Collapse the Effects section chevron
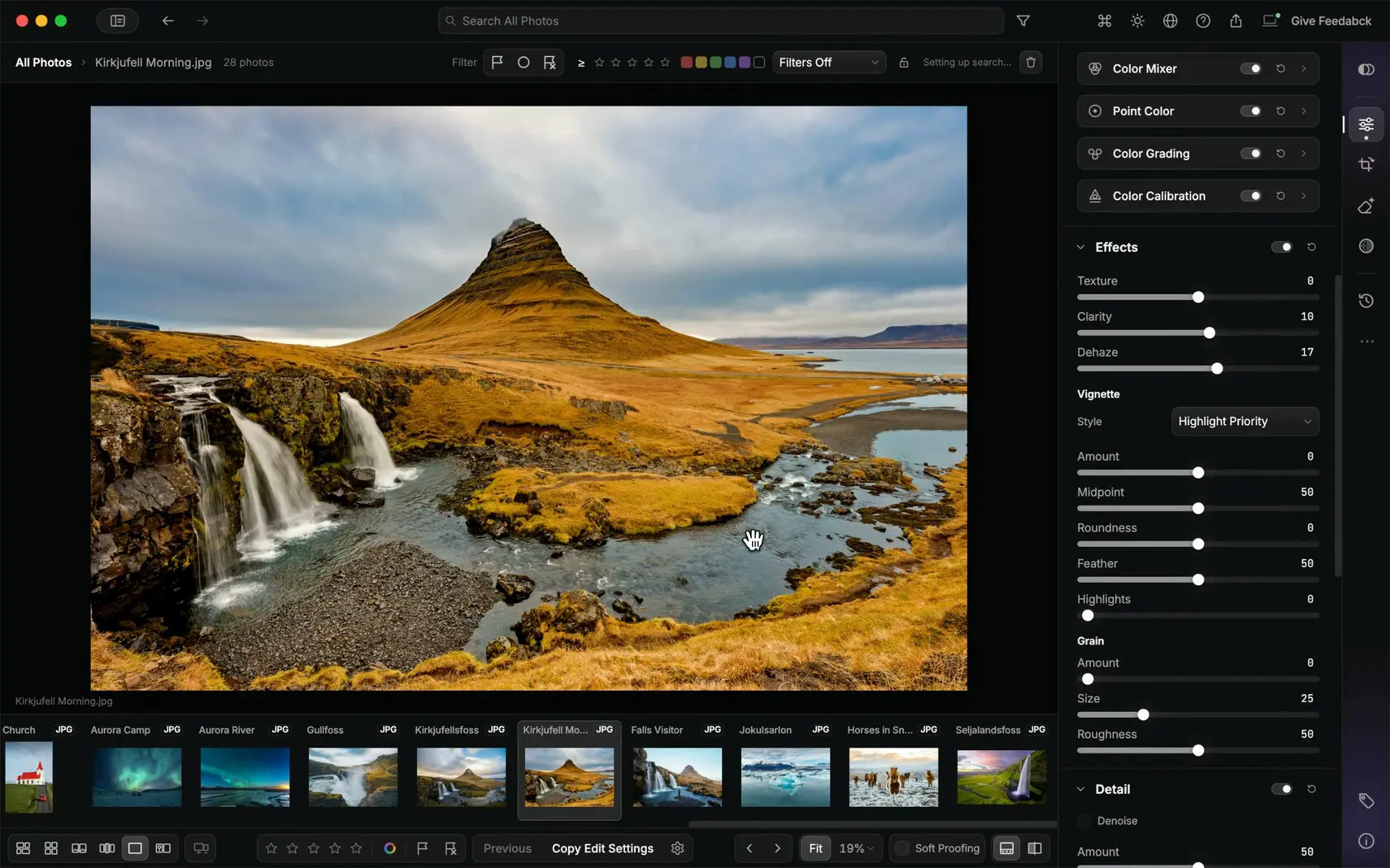Image resolution: width=1390 pixels, height=868 pixels. (x=1080, y=247)
